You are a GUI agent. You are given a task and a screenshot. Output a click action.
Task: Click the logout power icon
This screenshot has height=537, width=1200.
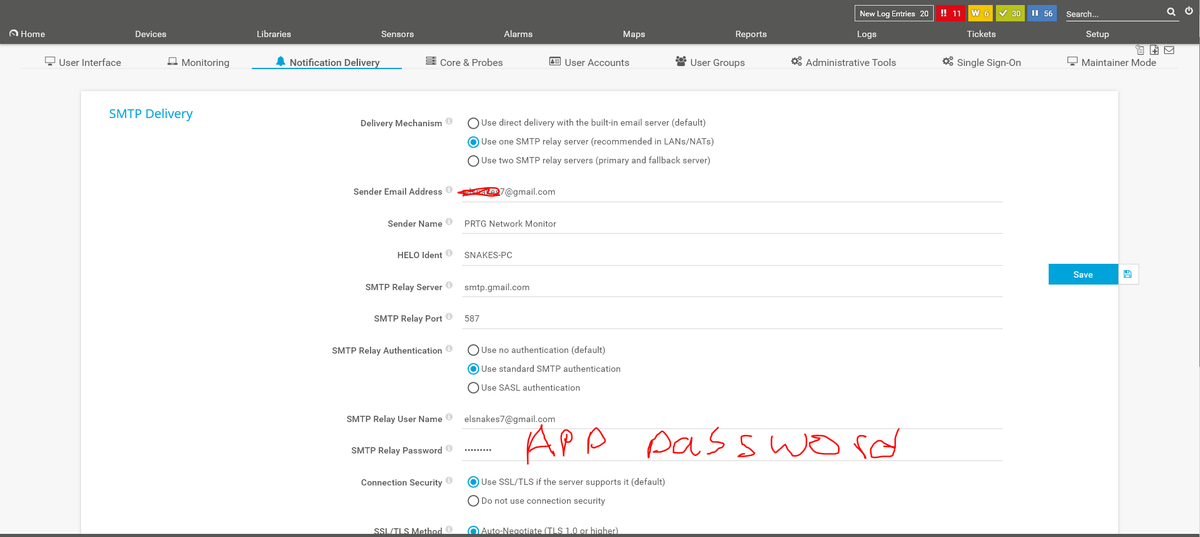(1188, 13)
